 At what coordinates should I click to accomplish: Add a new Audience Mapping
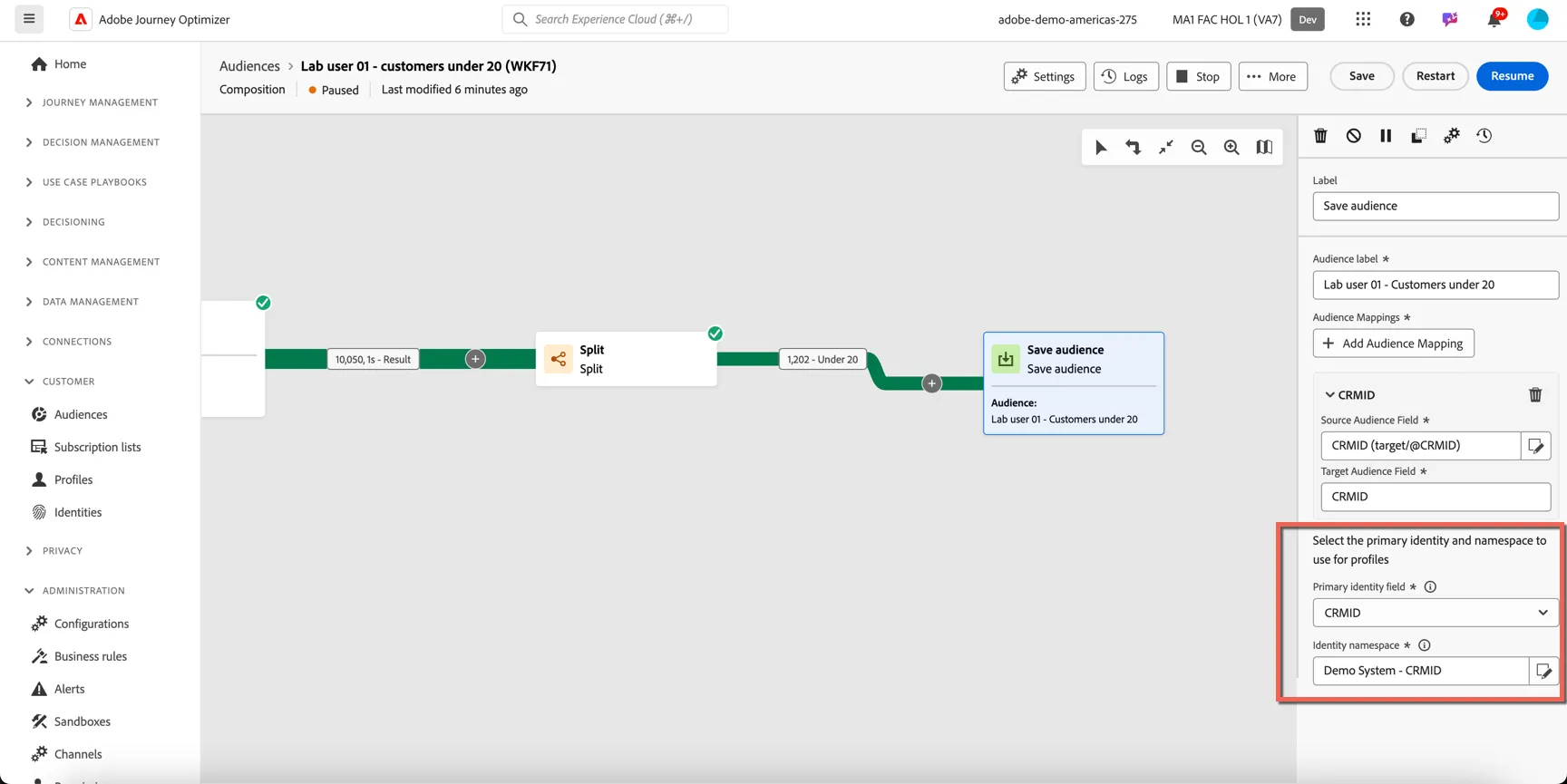tap(1393, 344)
